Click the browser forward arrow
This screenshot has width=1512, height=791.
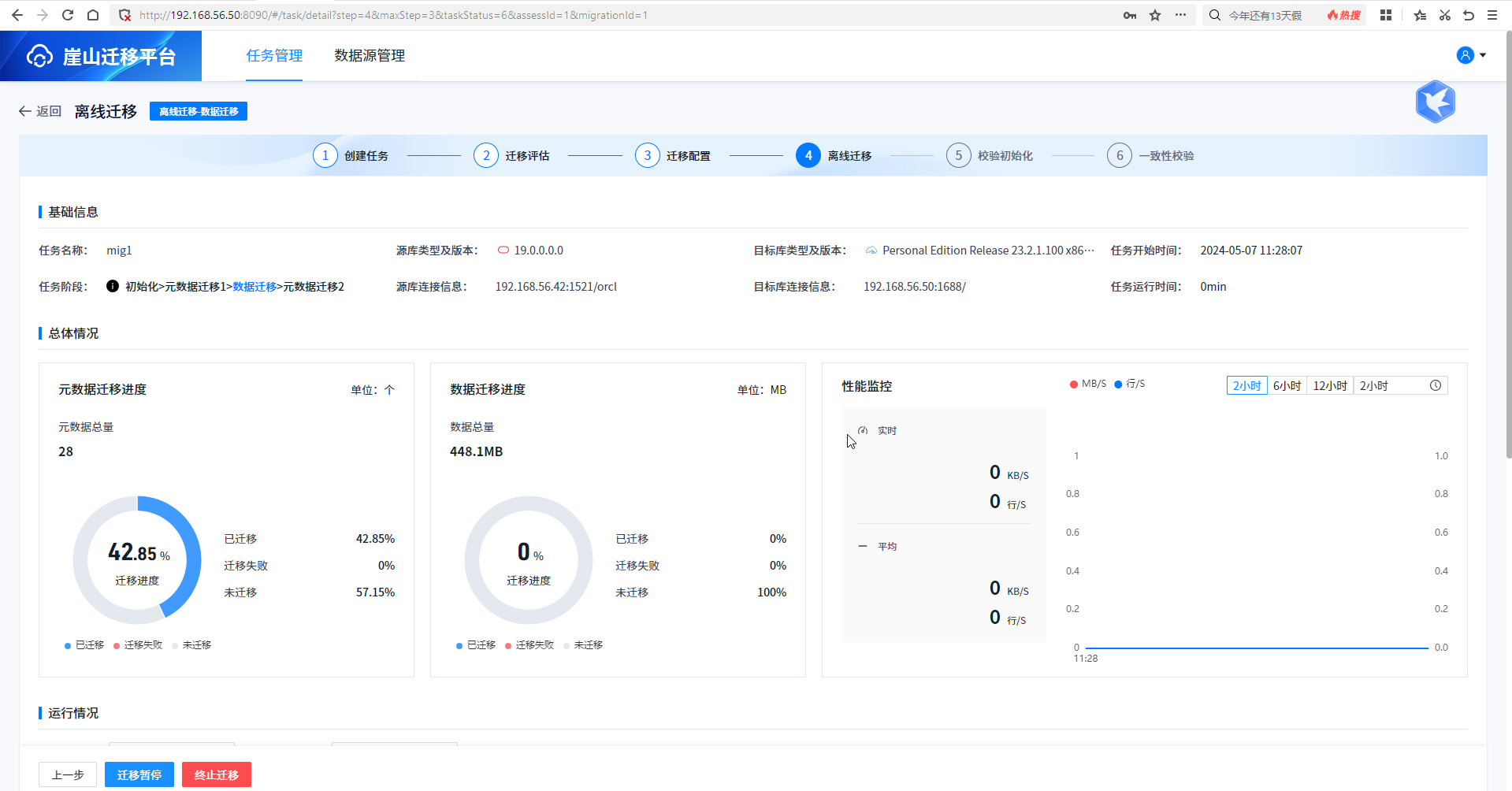43,15
